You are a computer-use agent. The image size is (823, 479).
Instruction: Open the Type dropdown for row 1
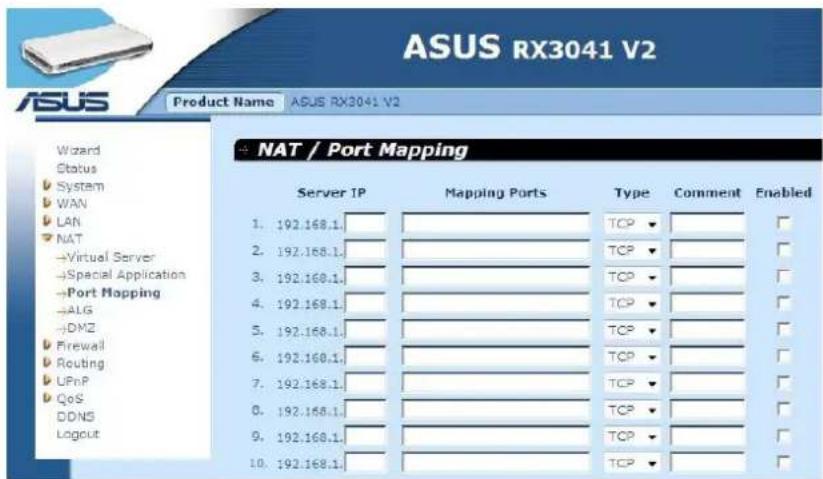[x=632, y=224]
